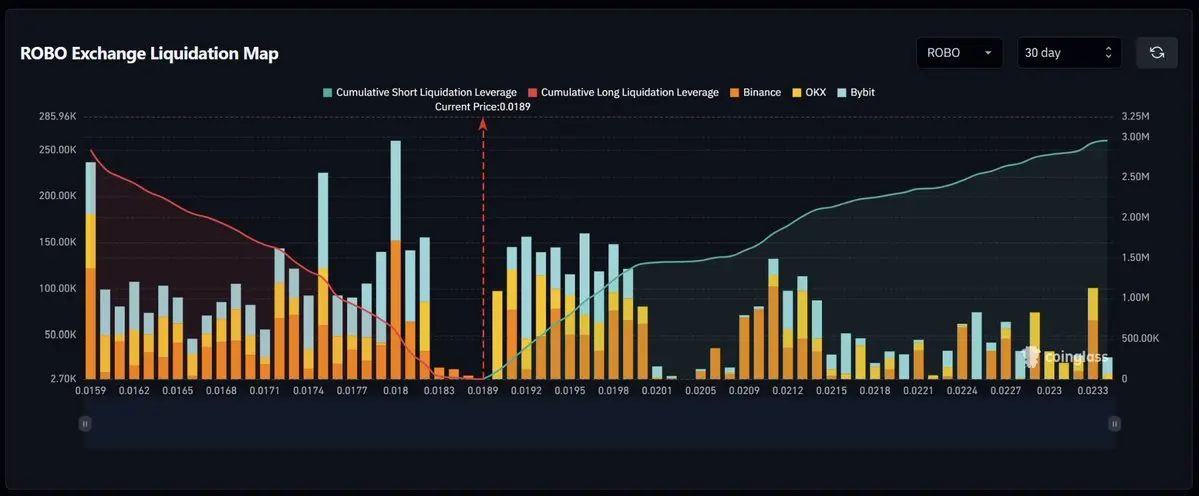The image size is (1199, 496).
Task: Click the left axis value 285.96K
Action: point(58,117)
